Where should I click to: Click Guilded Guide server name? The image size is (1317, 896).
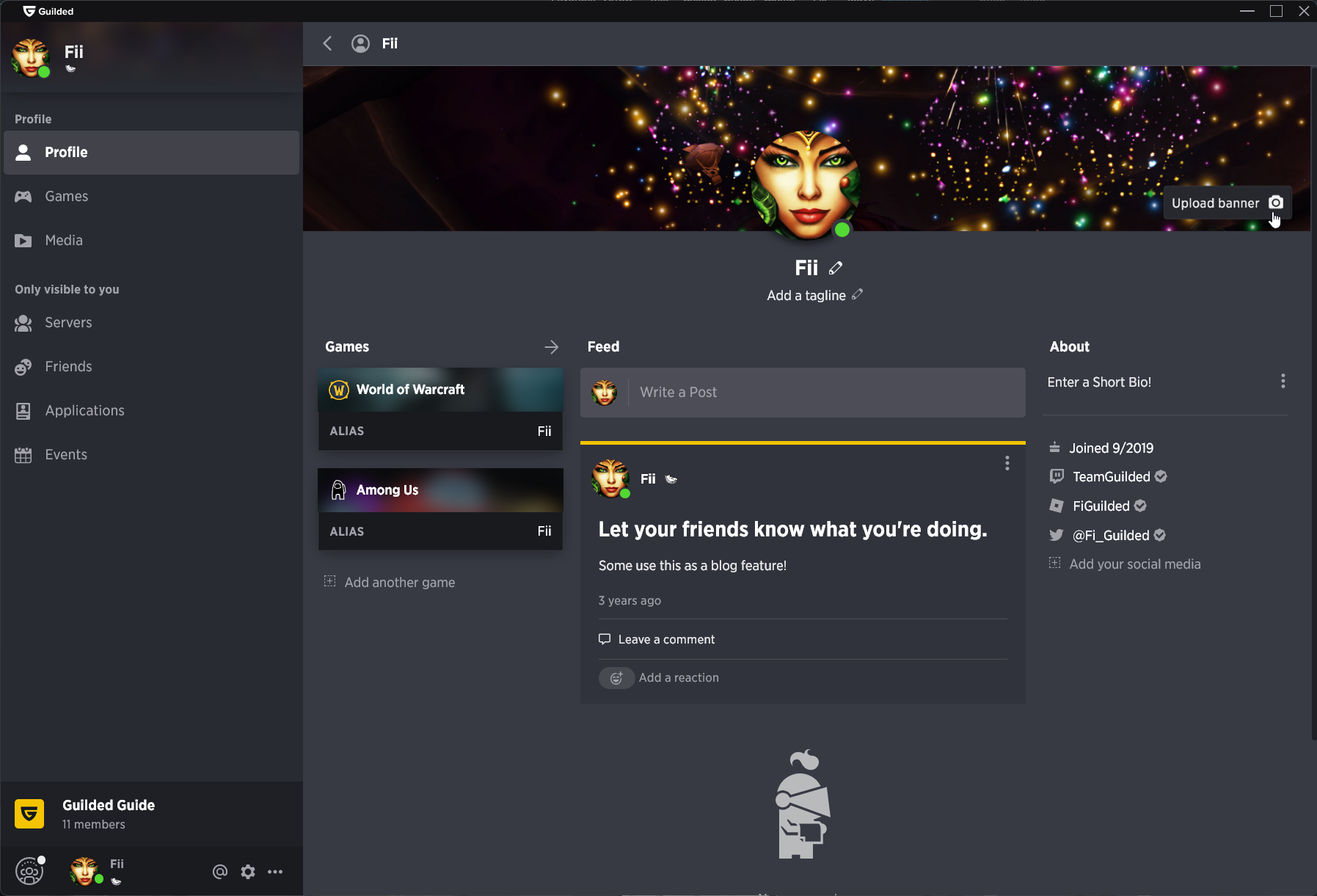click(x=109, y=805)
